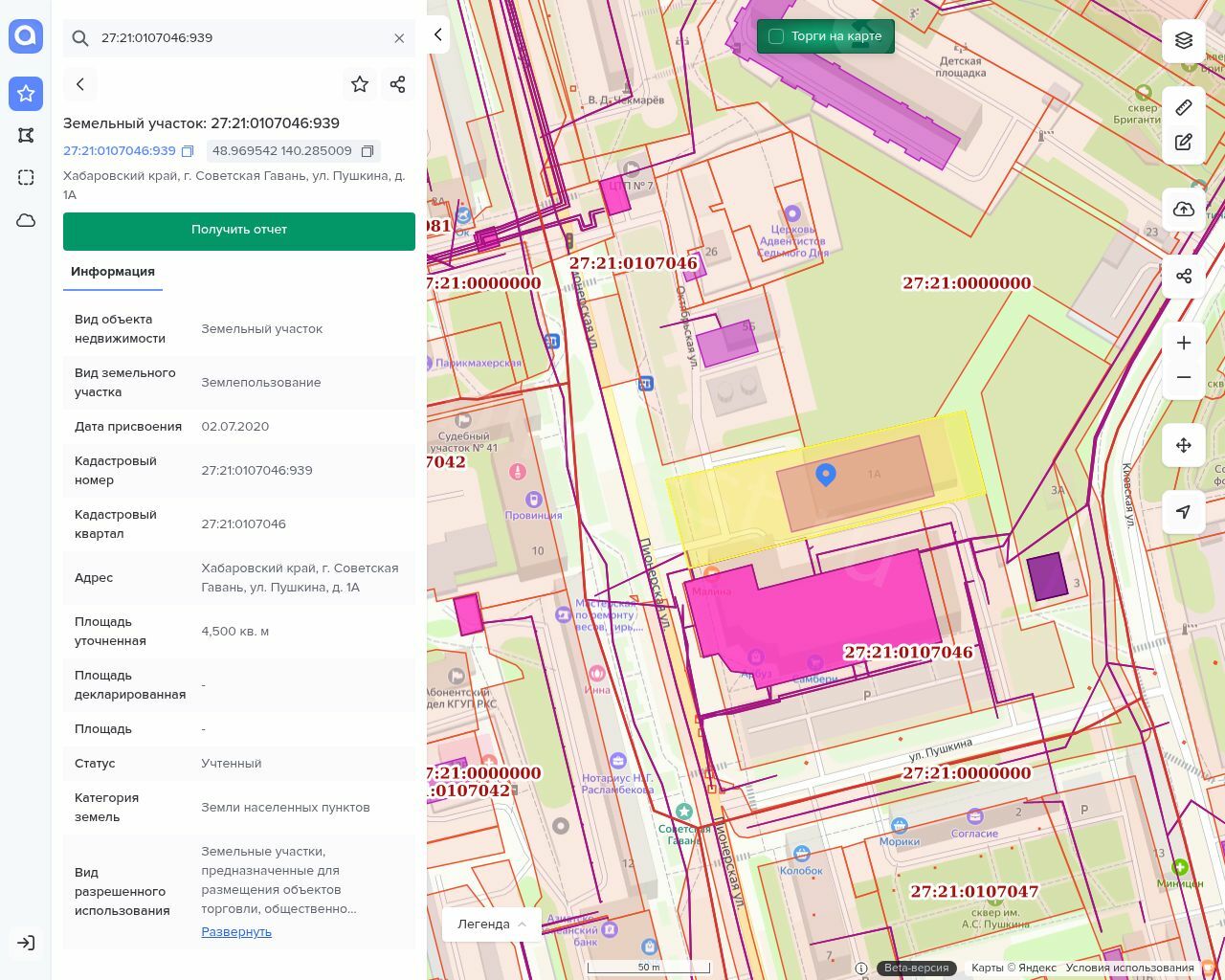Zoom in the map with plus

tap(1184, 343)
